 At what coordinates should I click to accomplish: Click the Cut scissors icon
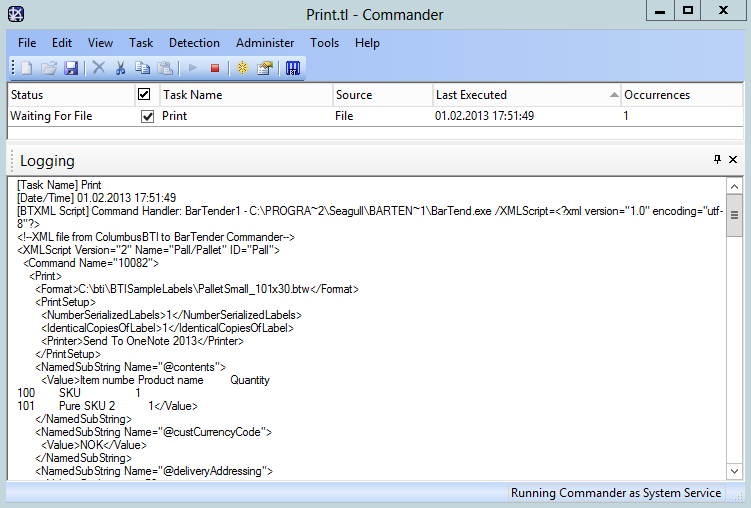(120, 68)
